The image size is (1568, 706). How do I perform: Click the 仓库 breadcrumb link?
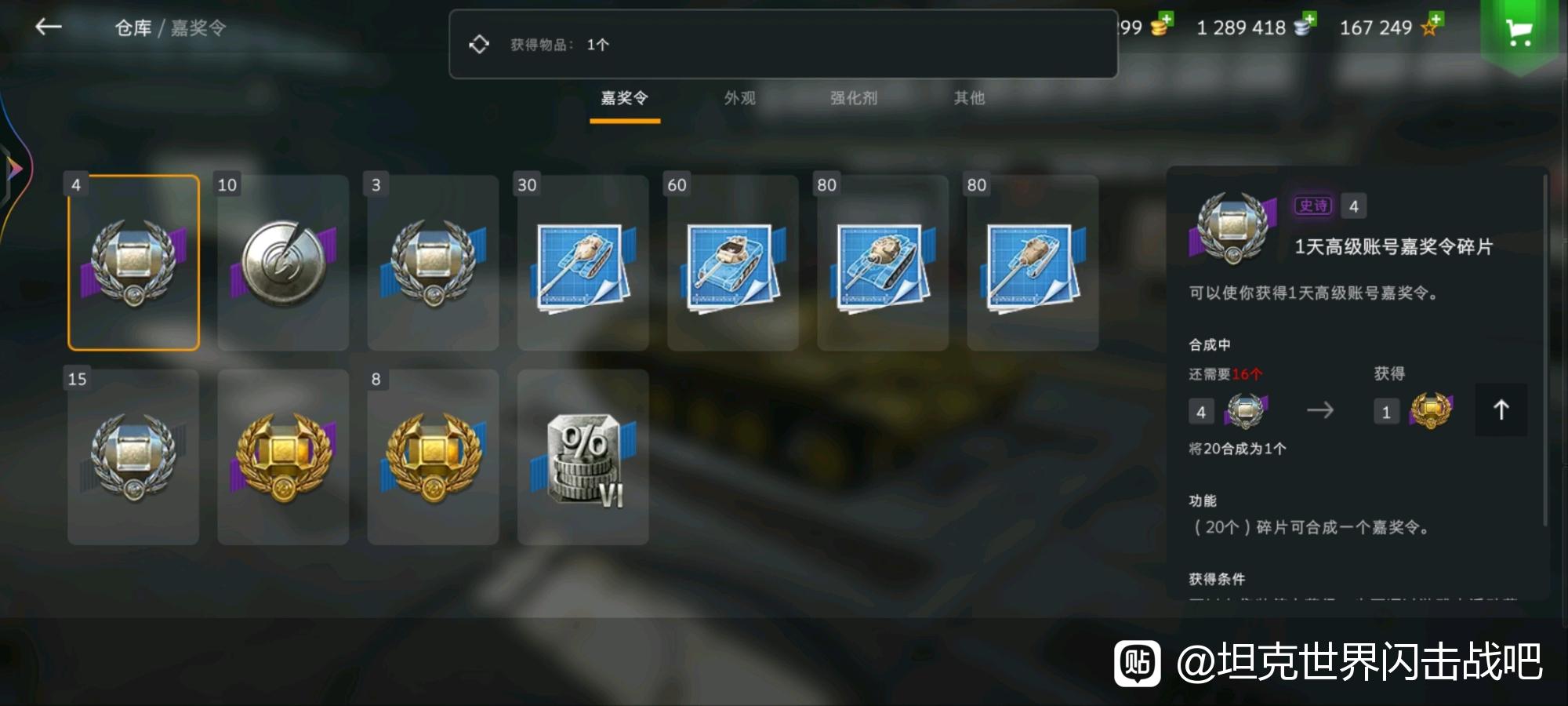pyautogui.click(x=133, y=28)
